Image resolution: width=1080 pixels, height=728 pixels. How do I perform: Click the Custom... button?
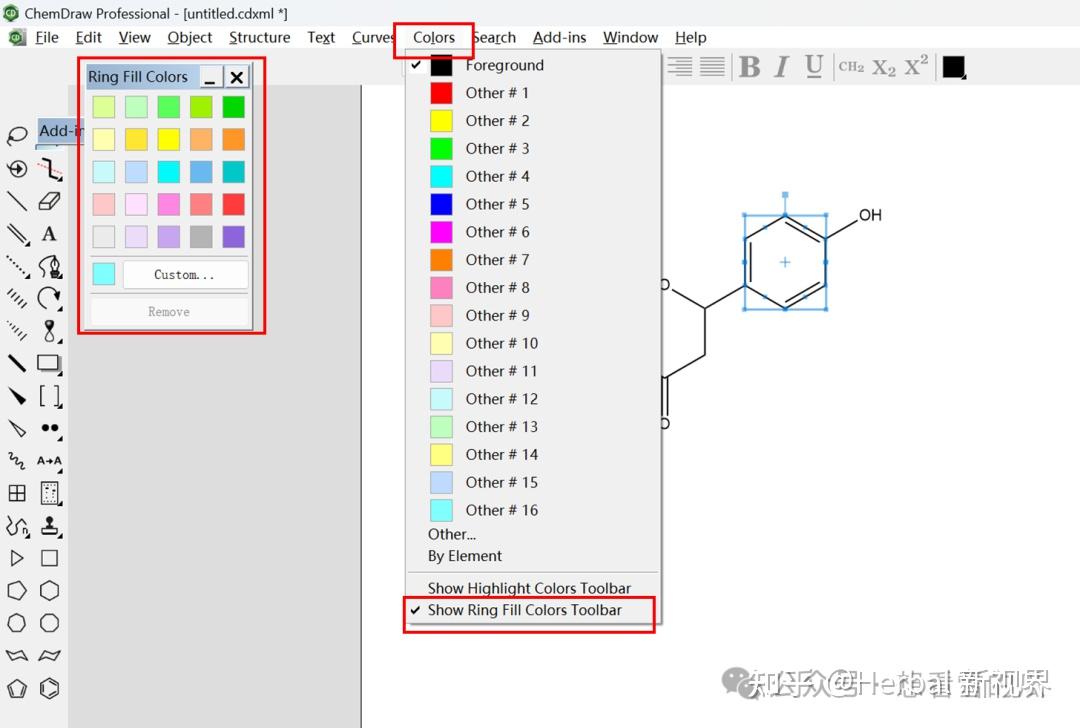coord(185,274)
